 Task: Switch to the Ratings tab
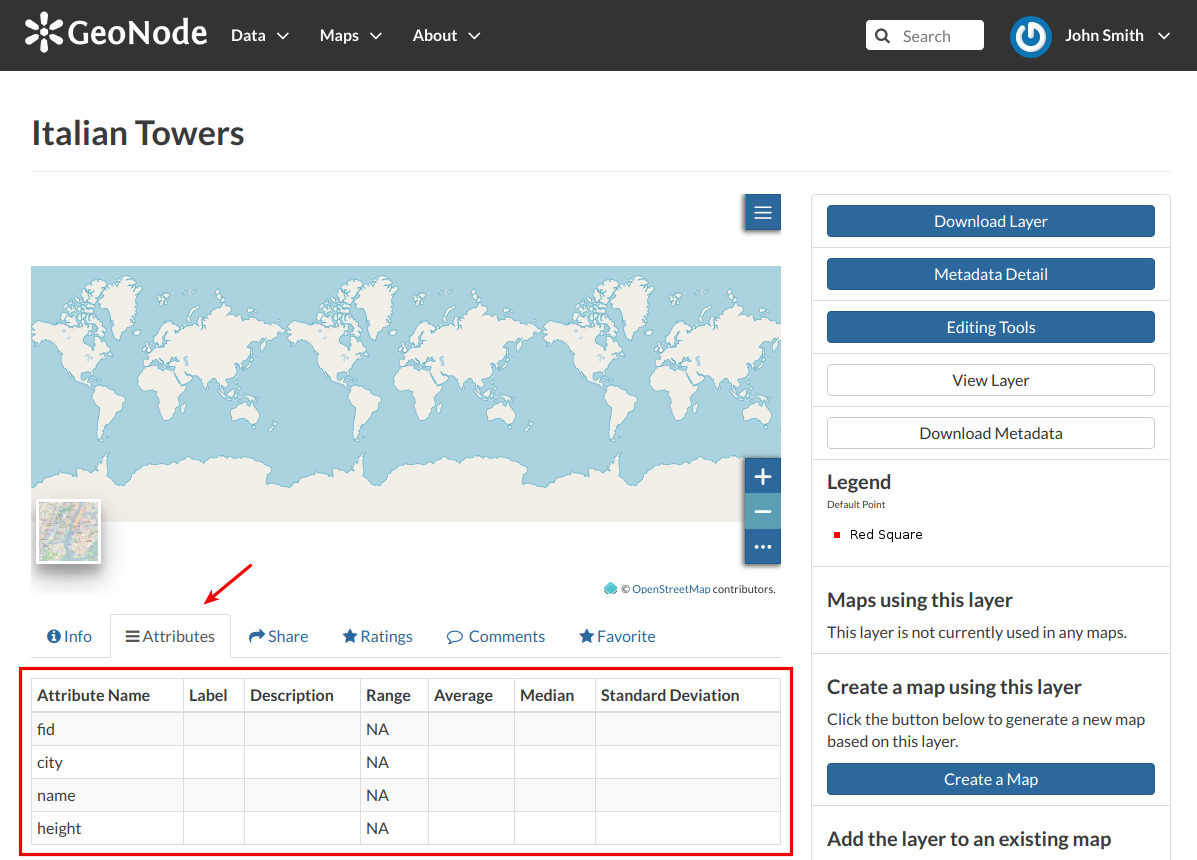pyautogui.click(x=377, y=636)
